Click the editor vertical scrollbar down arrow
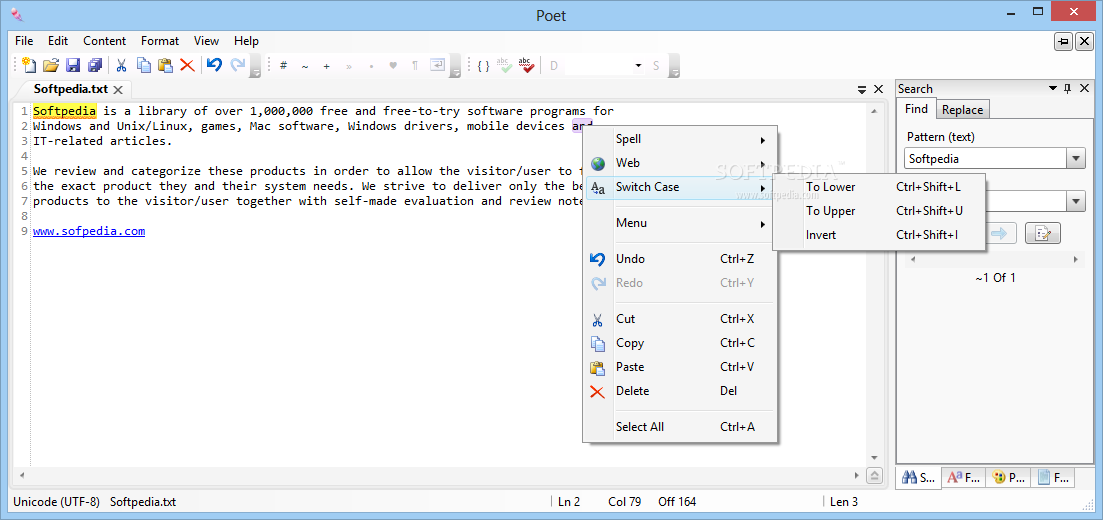 [x=874, y=457]
